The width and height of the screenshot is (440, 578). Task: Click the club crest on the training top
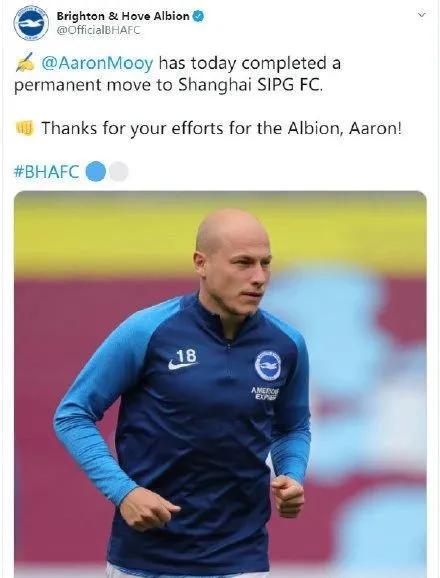[x=268, y=365]
